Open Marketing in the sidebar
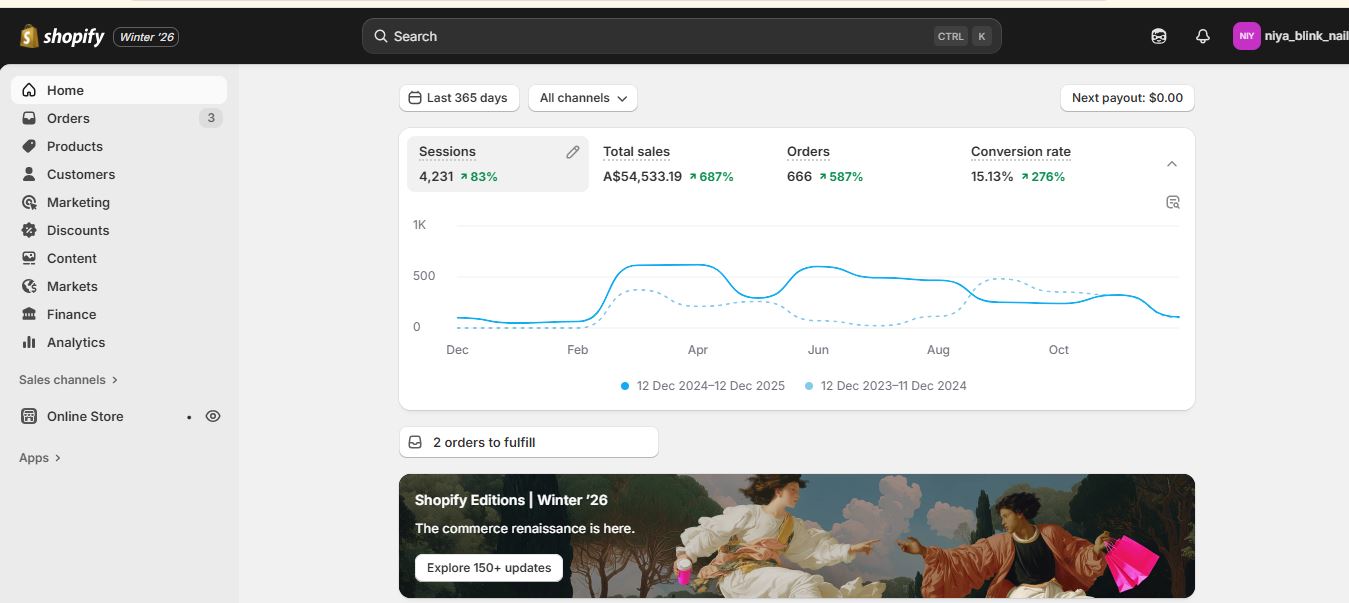The image size is (1349, 603). click(119, 202)
